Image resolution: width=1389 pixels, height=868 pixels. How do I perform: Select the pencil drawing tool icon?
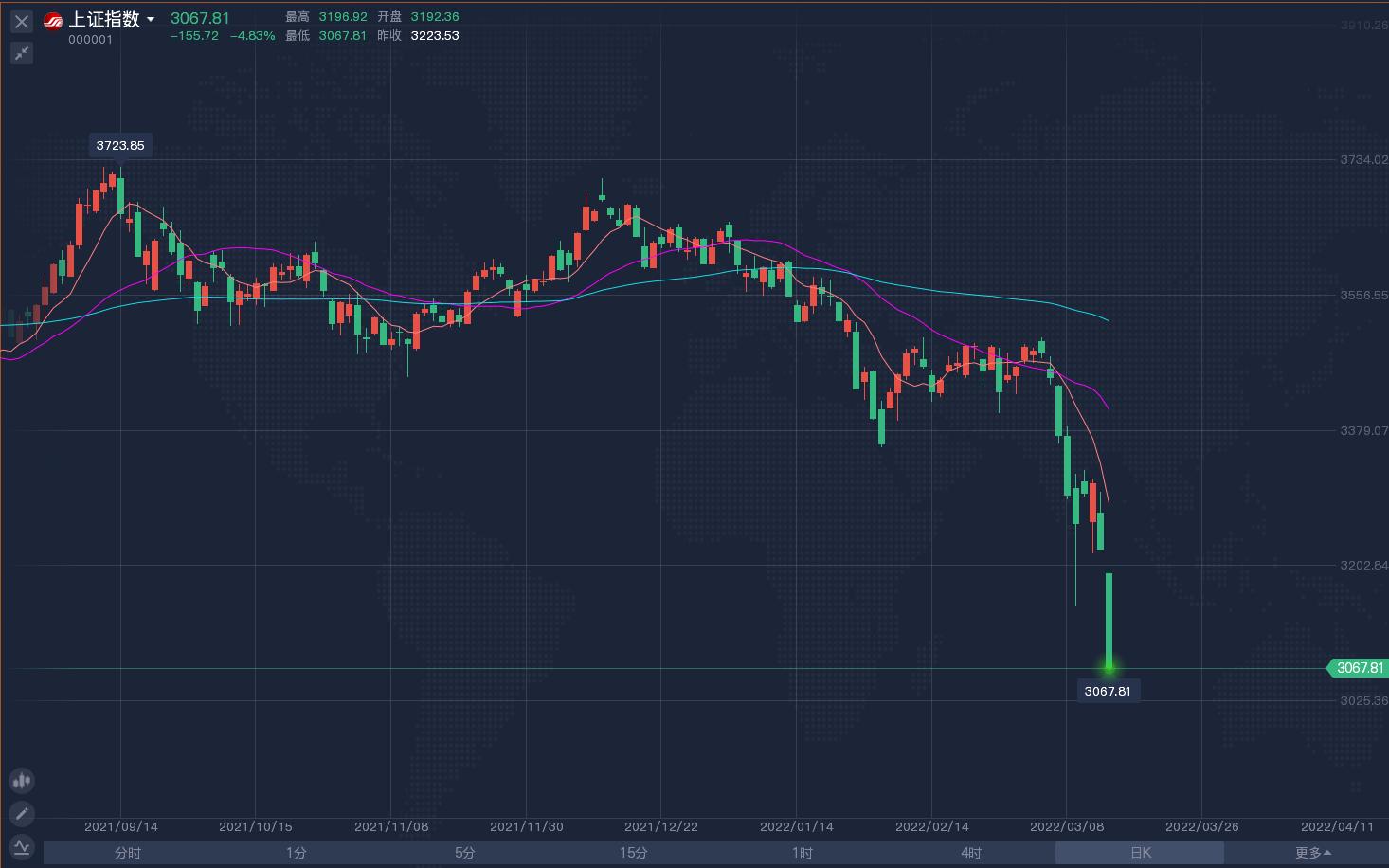21,813
